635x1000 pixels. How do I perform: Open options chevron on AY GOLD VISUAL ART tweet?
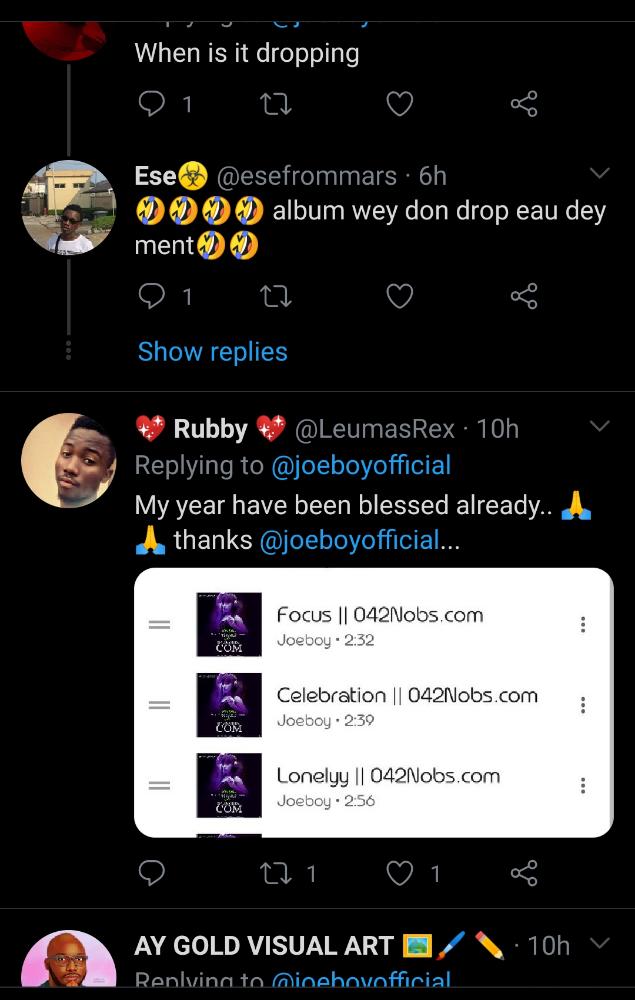pyautogui.click(x=599, y=943)
